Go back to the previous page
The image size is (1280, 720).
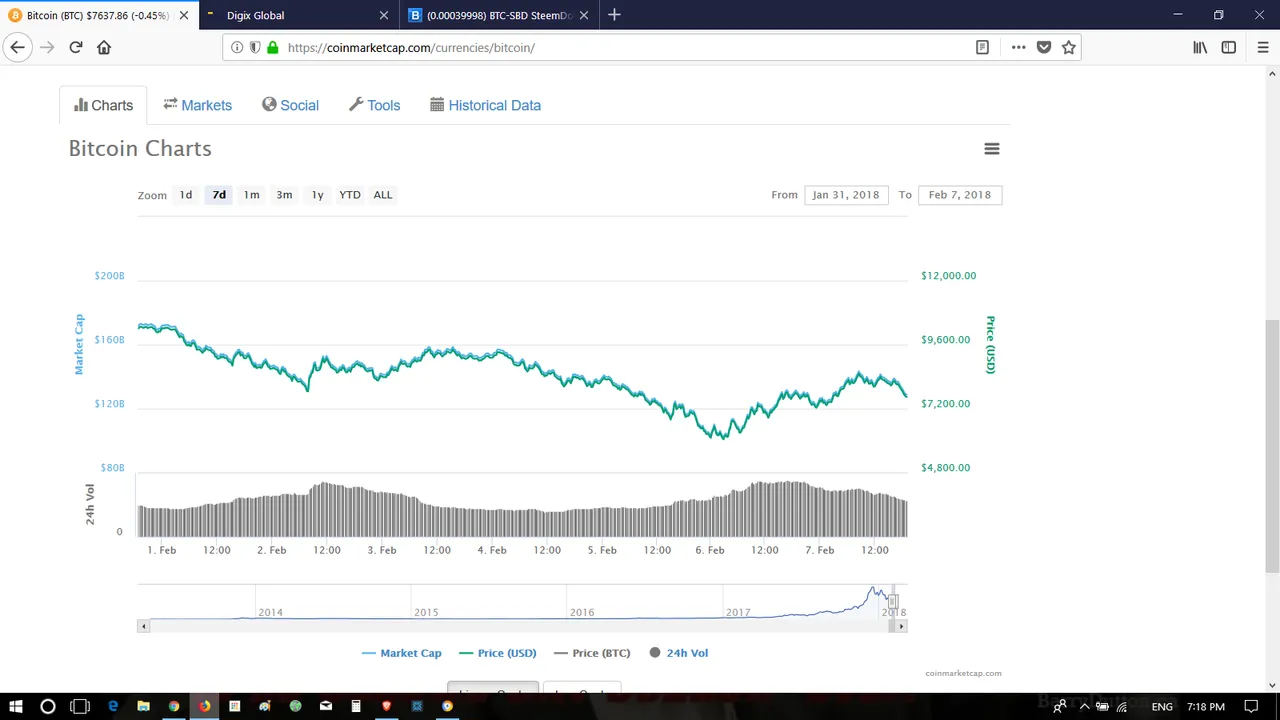pos(17,47)
